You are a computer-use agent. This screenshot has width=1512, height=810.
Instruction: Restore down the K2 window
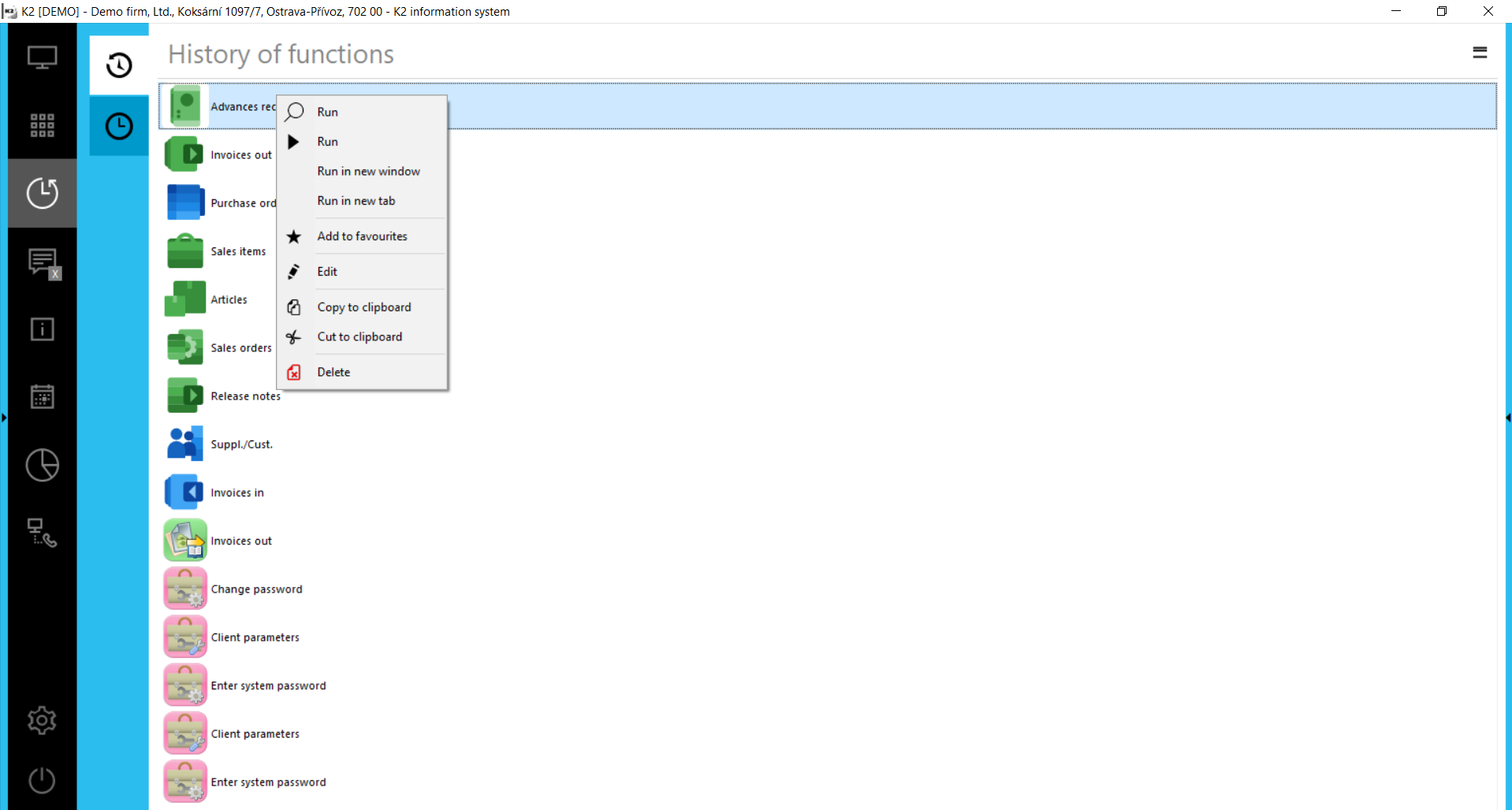coord(1442,11)
